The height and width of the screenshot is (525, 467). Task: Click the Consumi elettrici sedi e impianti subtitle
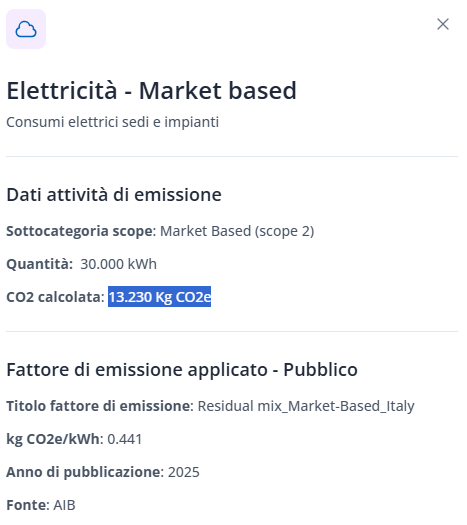tap(112, 122)
